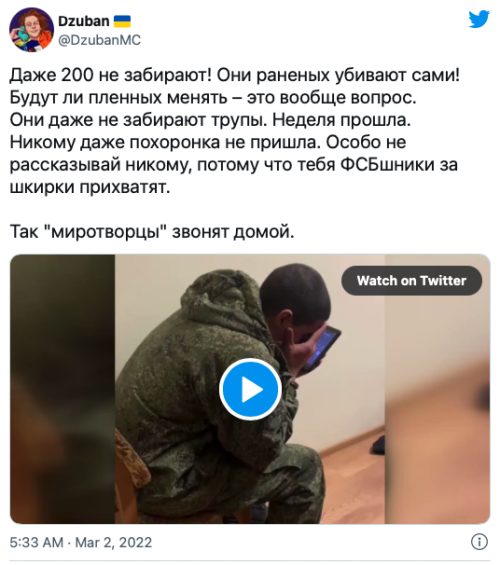Select the soldier video thumbnail's hooded jacket
This screenshot has width=500, height=565.
(x=202, y=360)
